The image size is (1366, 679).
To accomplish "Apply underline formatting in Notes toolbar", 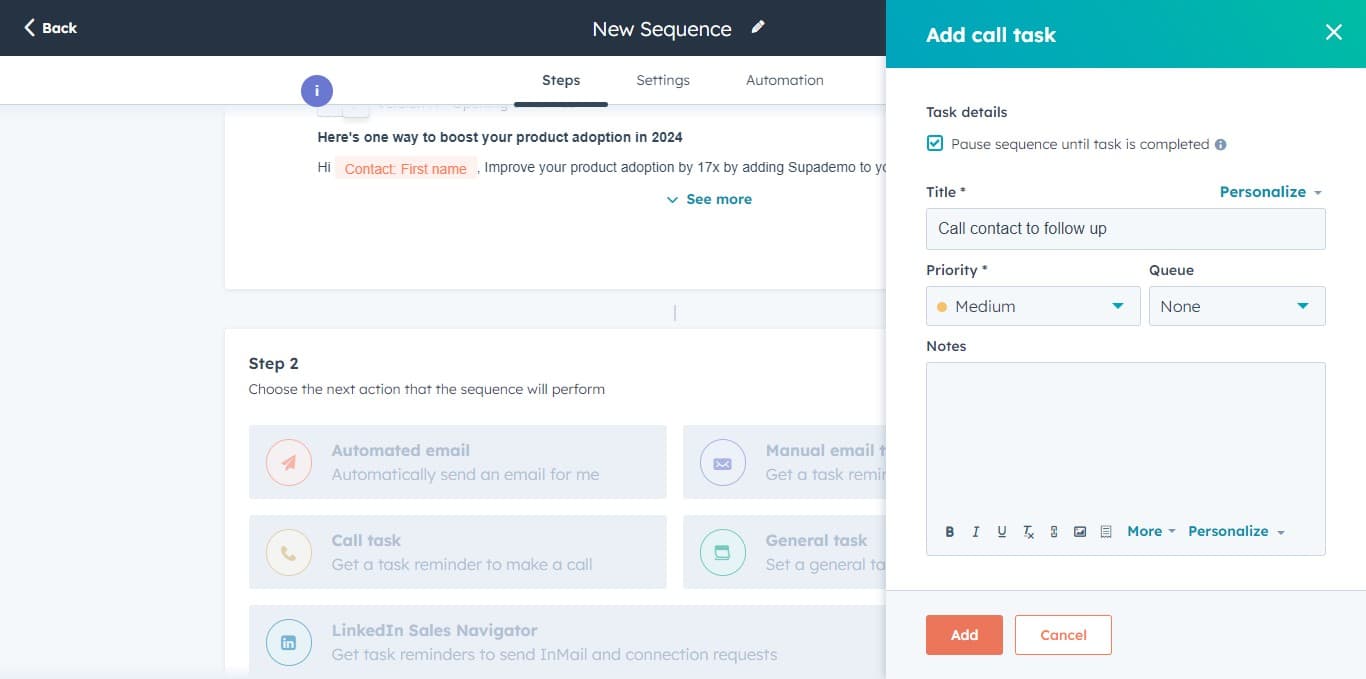I will pyautogui.click(x=1002, y=532).
